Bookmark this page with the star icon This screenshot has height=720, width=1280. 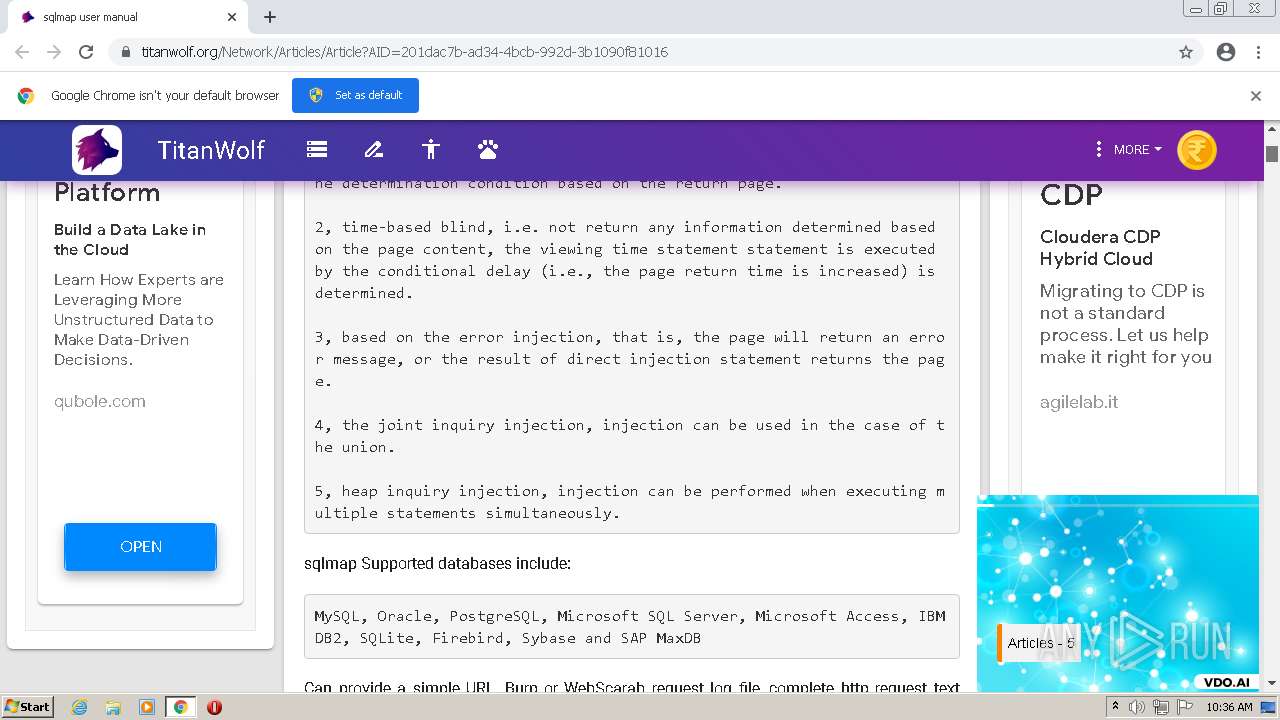1186,52
